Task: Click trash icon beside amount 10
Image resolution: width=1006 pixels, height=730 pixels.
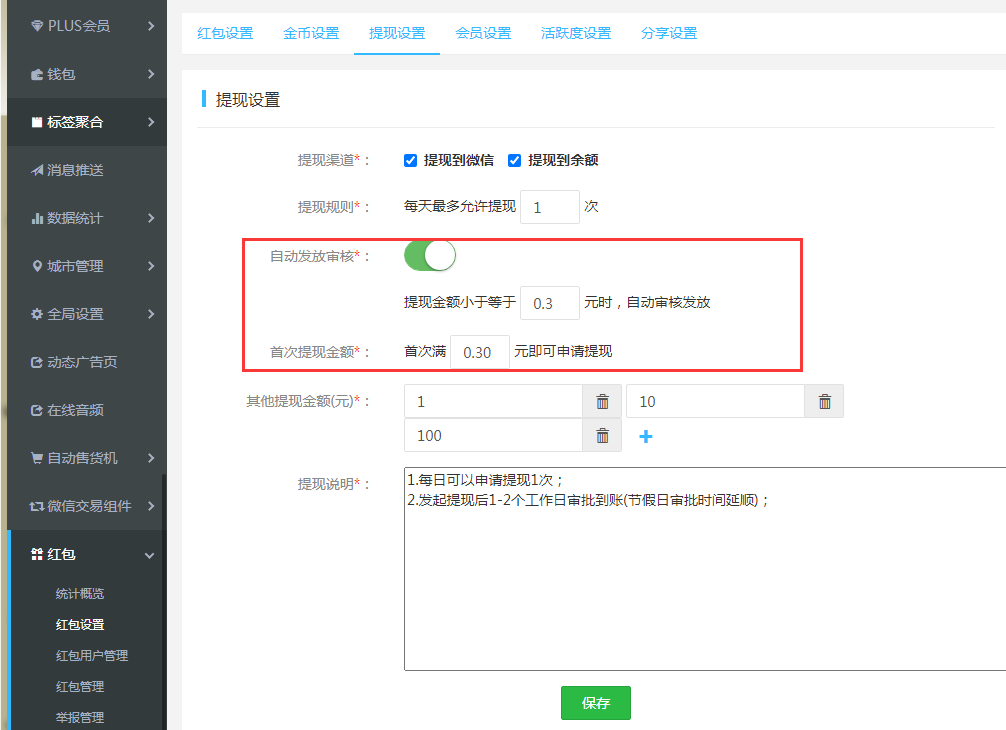Action: [x=824, y=401]
